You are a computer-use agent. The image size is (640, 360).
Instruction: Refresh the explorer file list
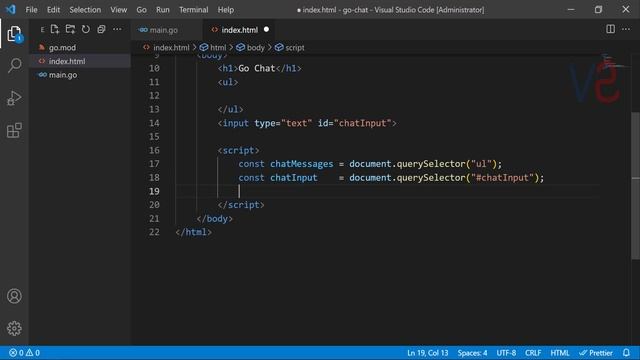tap(86, 29)
